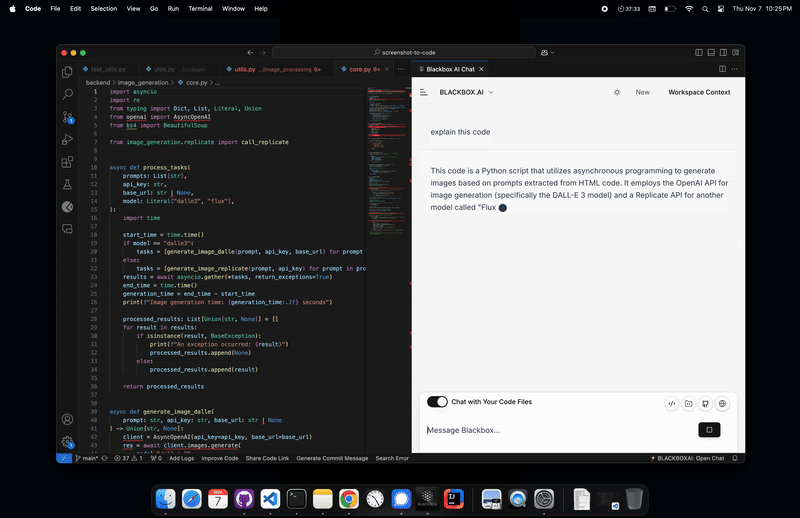
Task: Focus the Message Blackbox input field
Action: coord(560,430)
